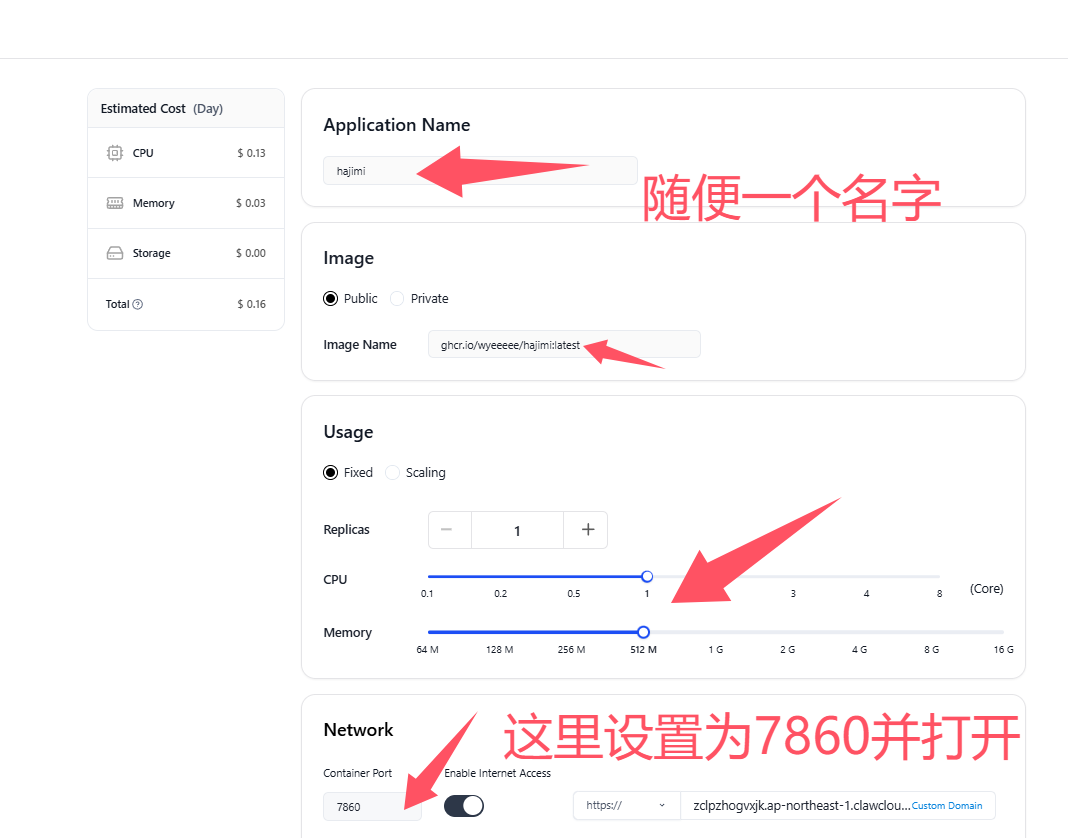Click the Memory slider handle at 512 M

(x=643, y=632)
